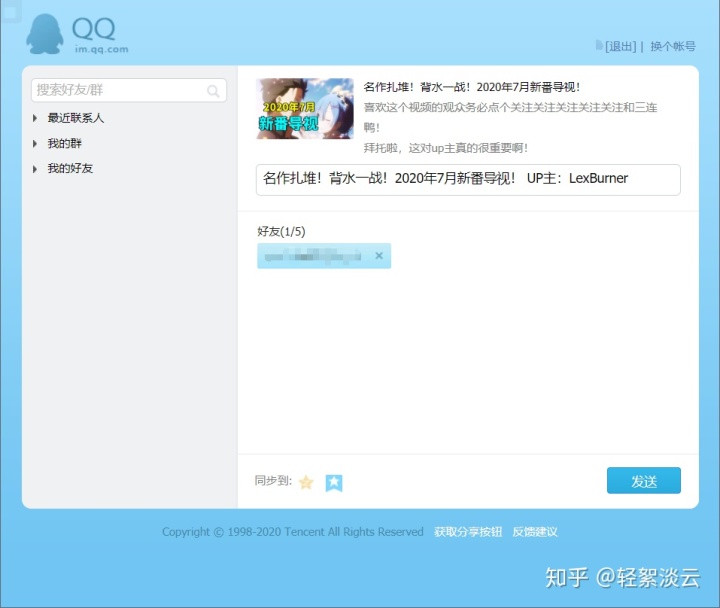Click the 发送 send button
The height and width of the screenshot is (608, 720).
(x=644, y=481)
